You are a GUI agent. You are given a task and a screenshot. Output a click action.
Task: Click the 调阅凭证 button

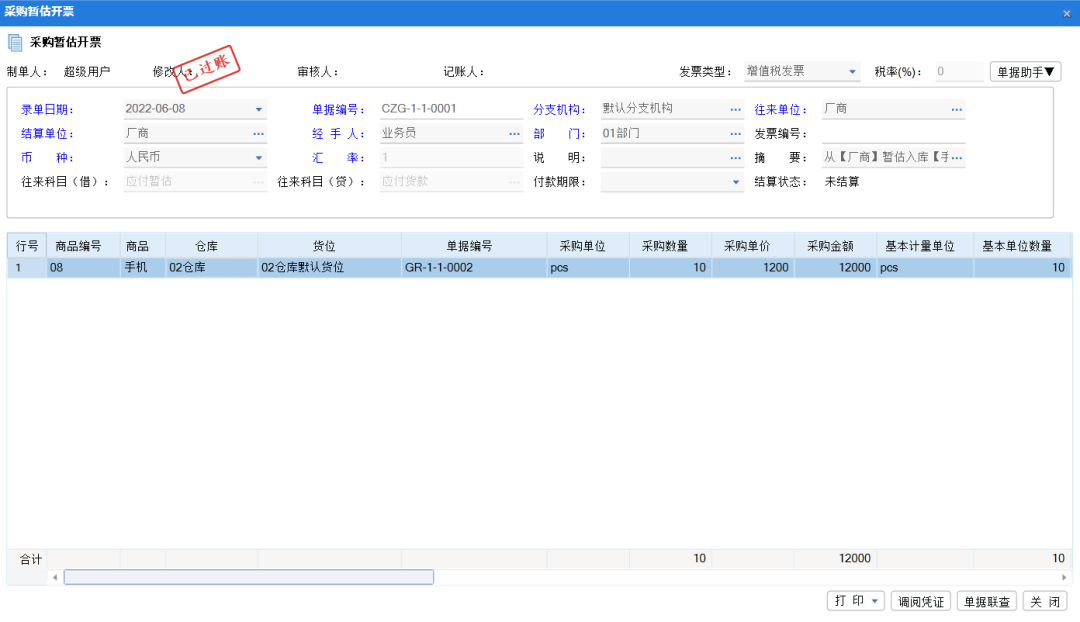pyautogui.click(x=920, y=601)
